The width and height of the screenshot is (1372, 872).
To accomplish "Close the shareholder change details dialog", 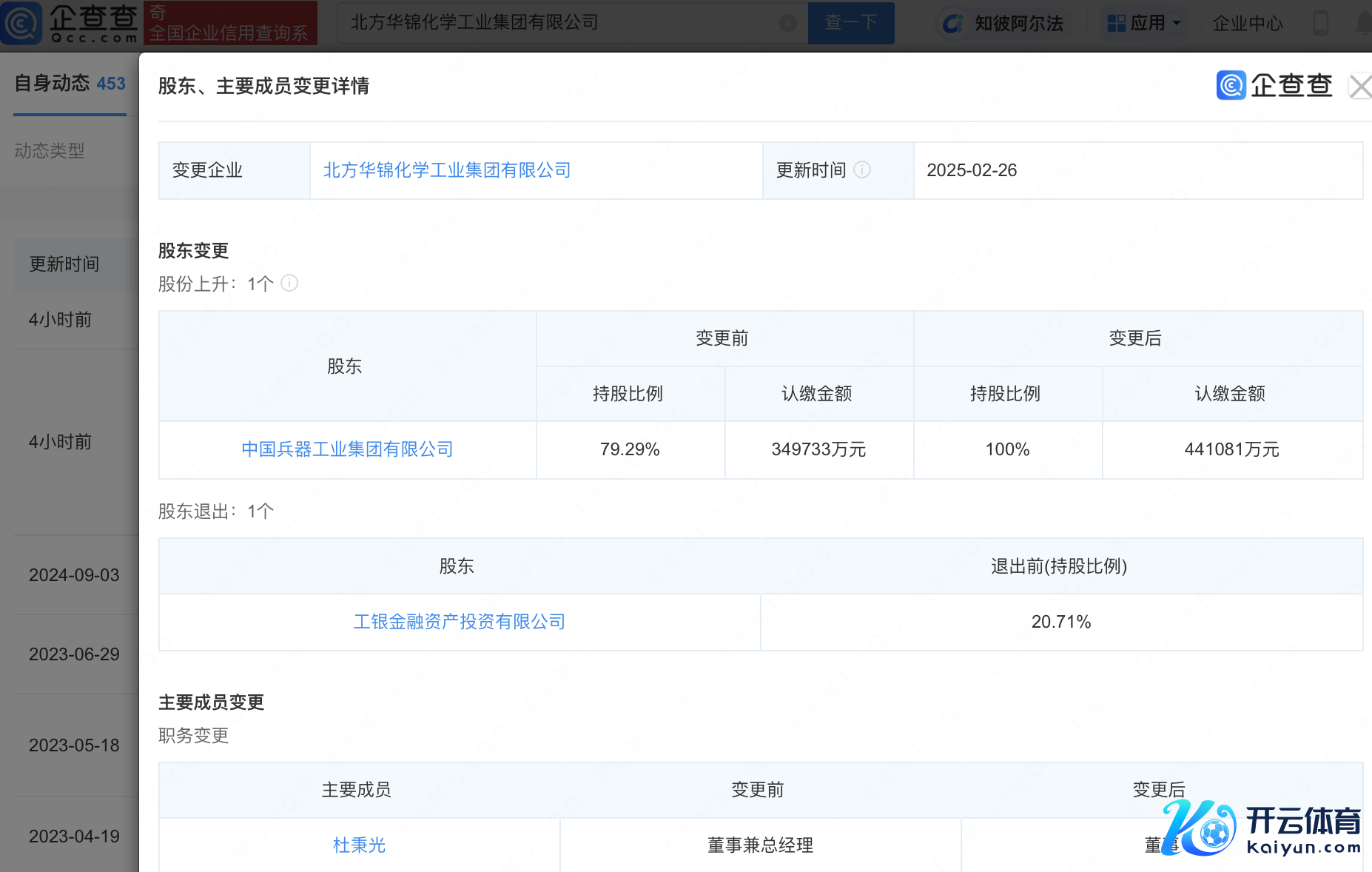I will 1360,87.
